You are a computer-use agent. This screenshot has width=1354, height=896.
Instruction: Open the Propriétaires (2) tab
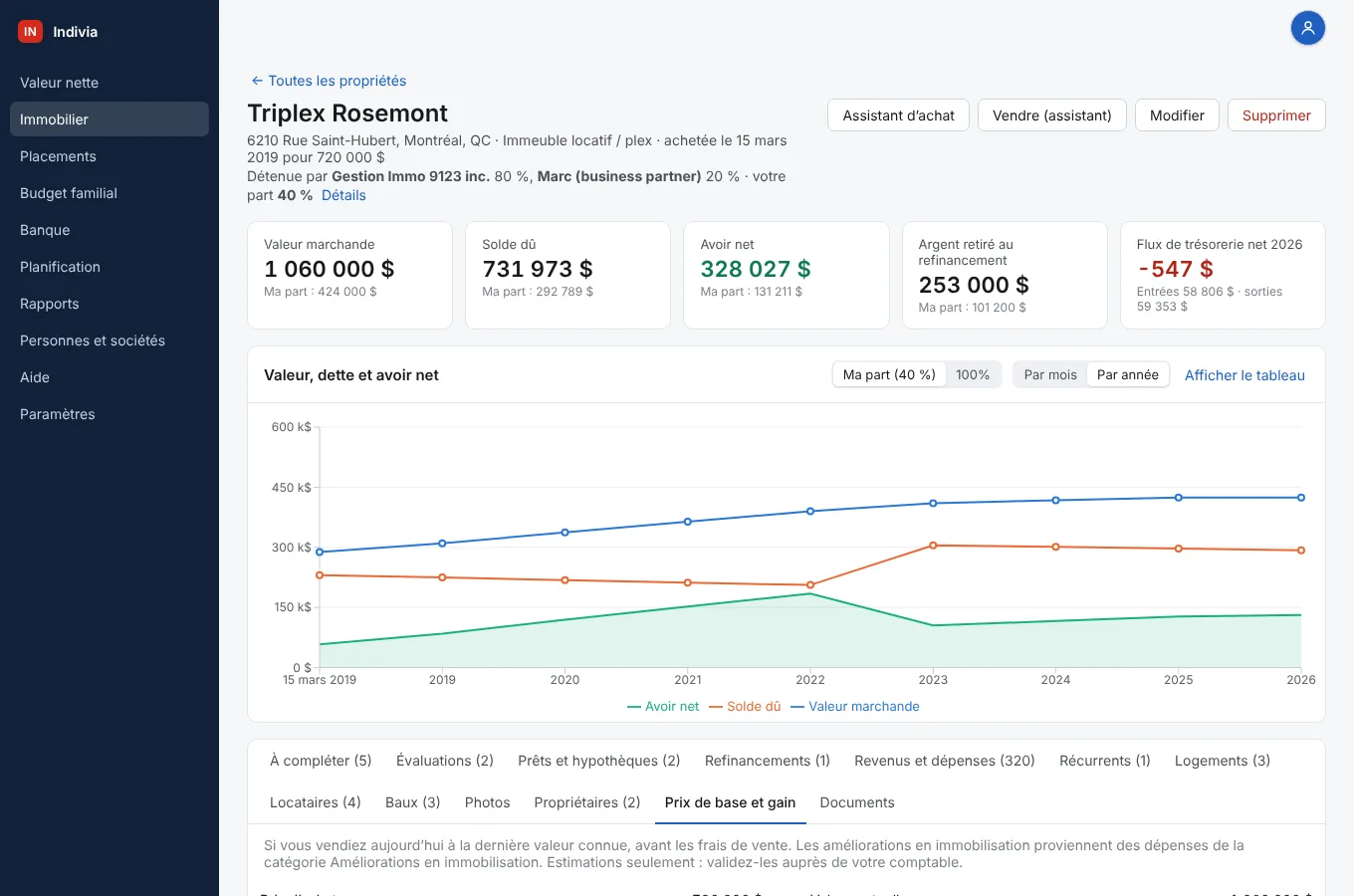click(587, 802)
